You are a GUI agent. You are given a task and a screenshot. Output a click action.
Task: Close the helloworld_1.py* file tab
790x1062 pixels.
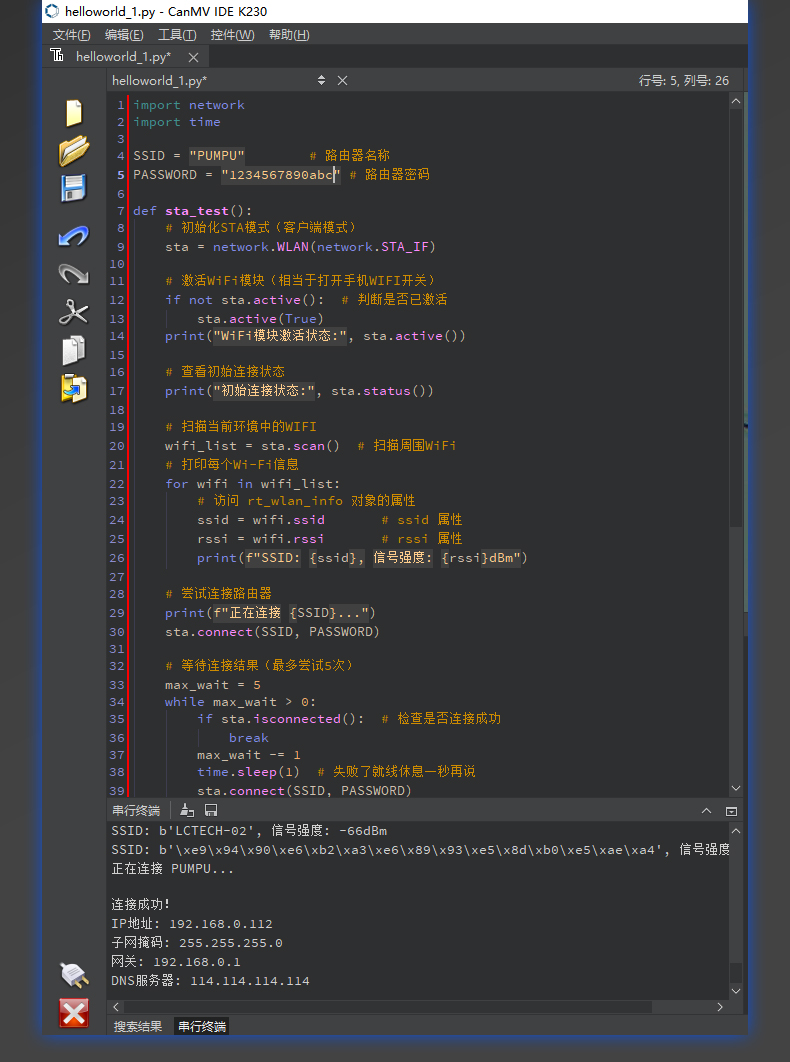point(193,57)
